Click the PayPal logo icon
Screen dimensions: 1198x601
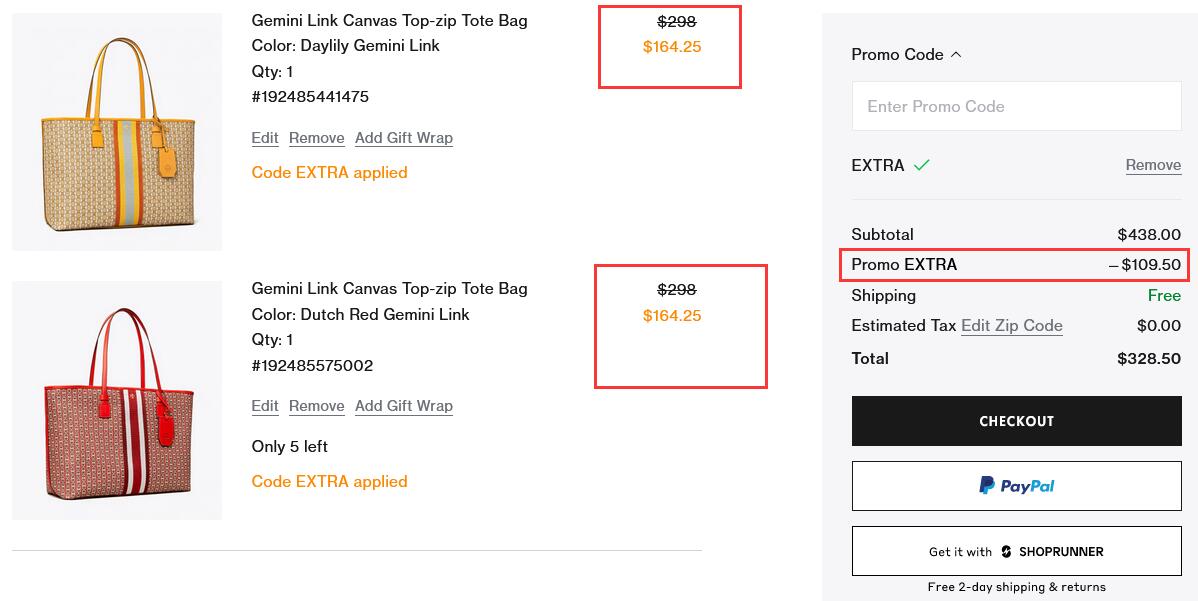pyautogui.click(x=987, y=486)
